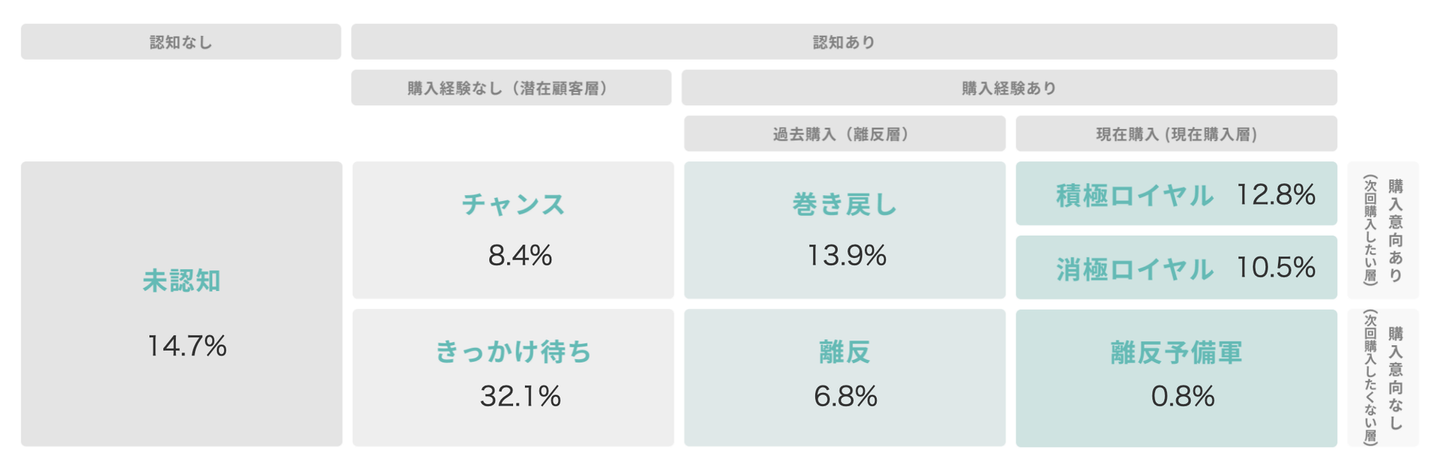1440x471 pixels.
Task: Select the 12.8% value beside 積極ロイヤル
Action: [x=1275, y=196]
